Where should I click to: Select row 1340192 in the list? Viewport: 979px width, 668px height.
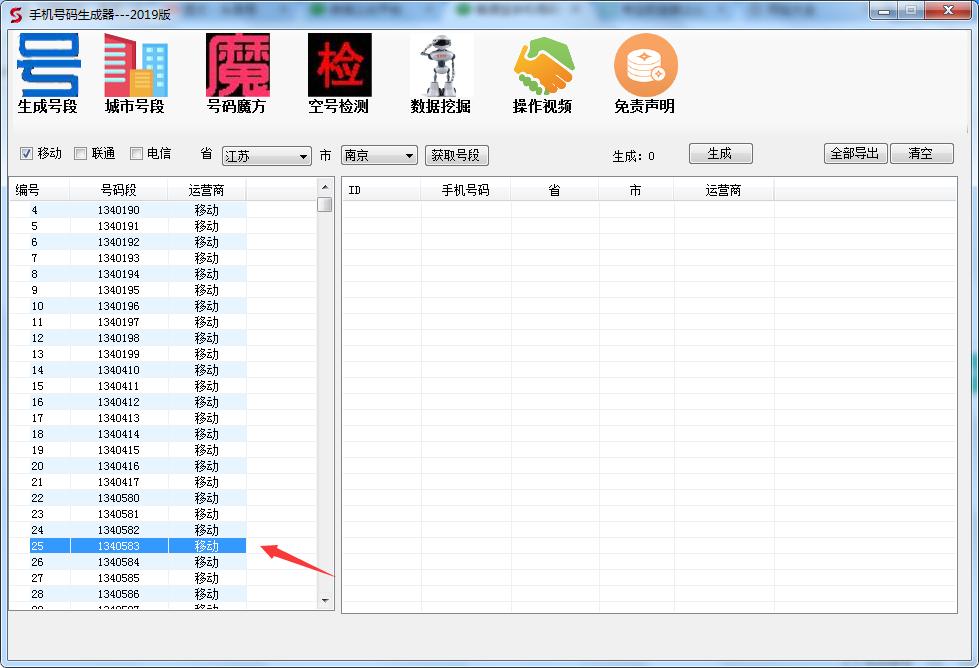tap(128, 242)
